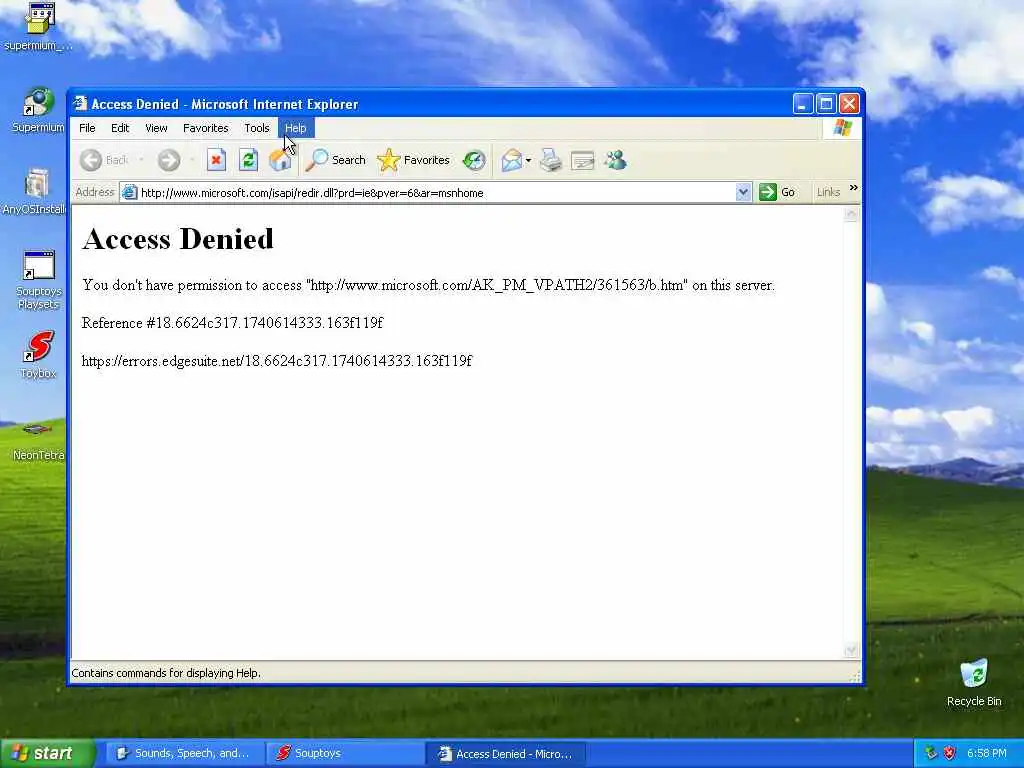Select the Recycle Bin icon

[x=974, y=682]
